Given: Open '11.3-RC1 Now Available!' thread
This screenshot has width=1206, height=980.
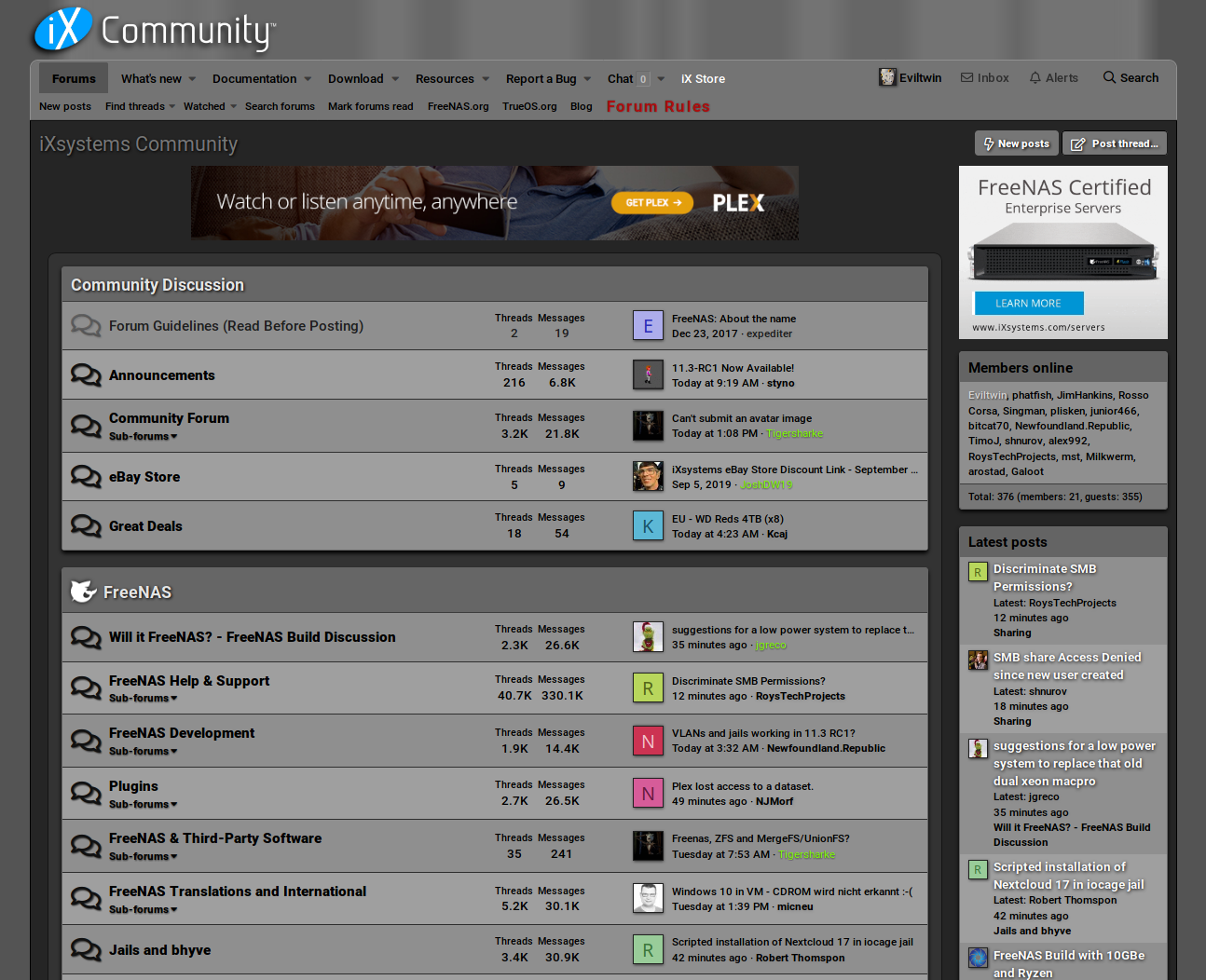Looking at the screenshot, I should coord(733,368).
